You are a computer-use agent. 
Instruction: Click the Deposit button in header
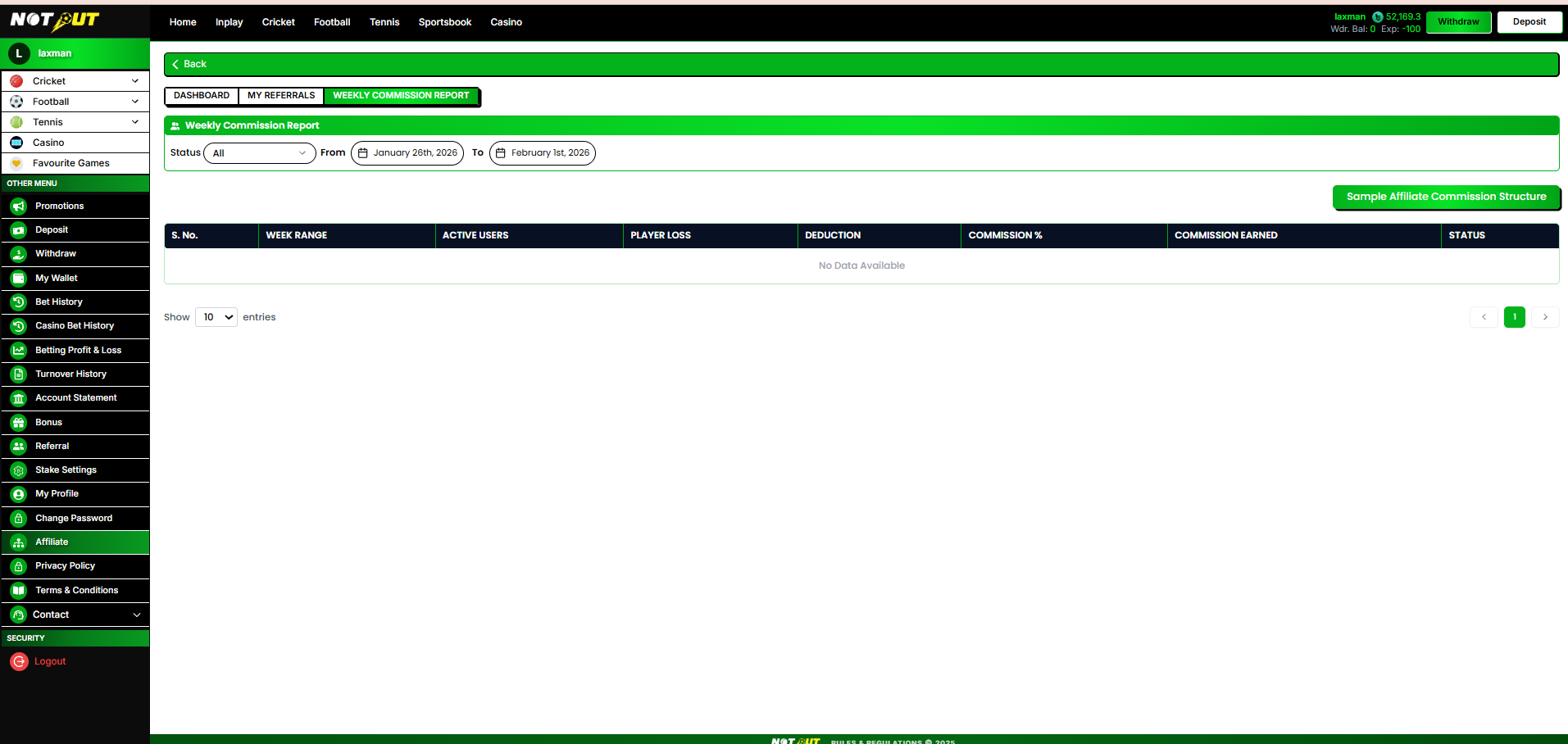tap(1529, 22)
